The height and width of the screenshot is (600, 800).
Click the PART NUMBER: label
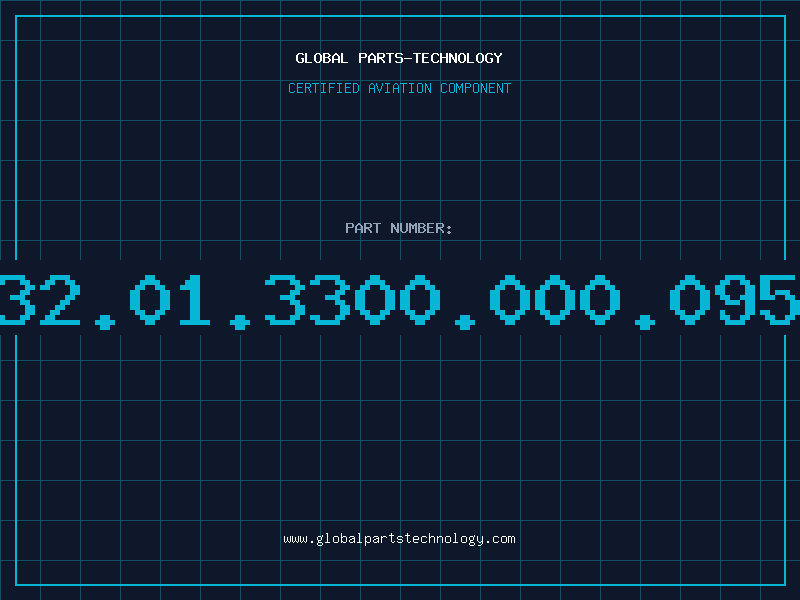399,228
